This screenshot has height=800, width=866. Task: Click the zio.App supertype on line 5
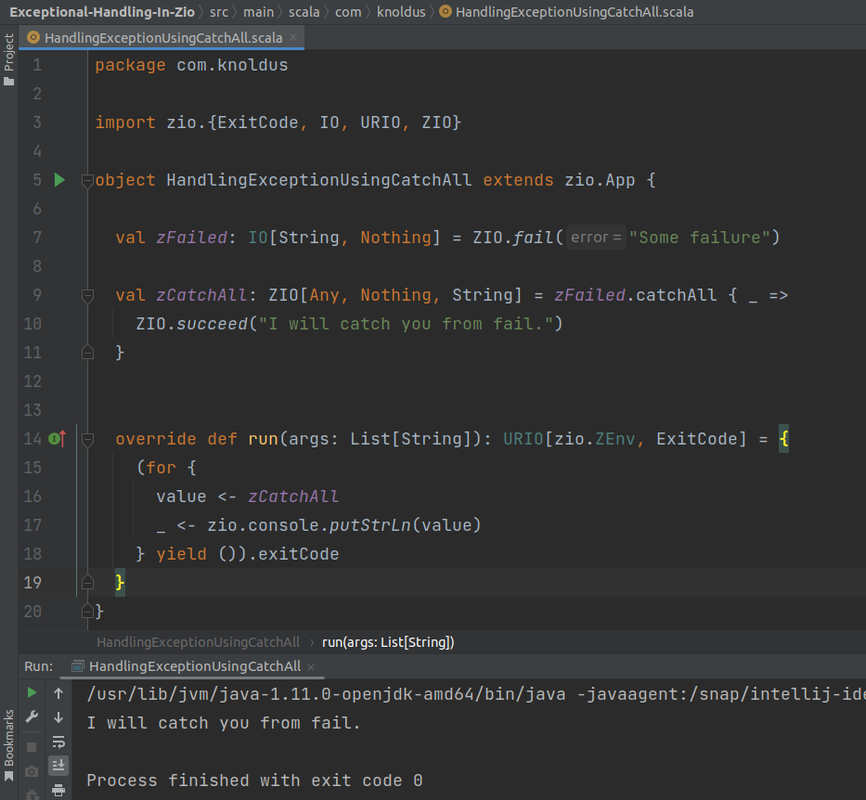[x=600, y=180]
